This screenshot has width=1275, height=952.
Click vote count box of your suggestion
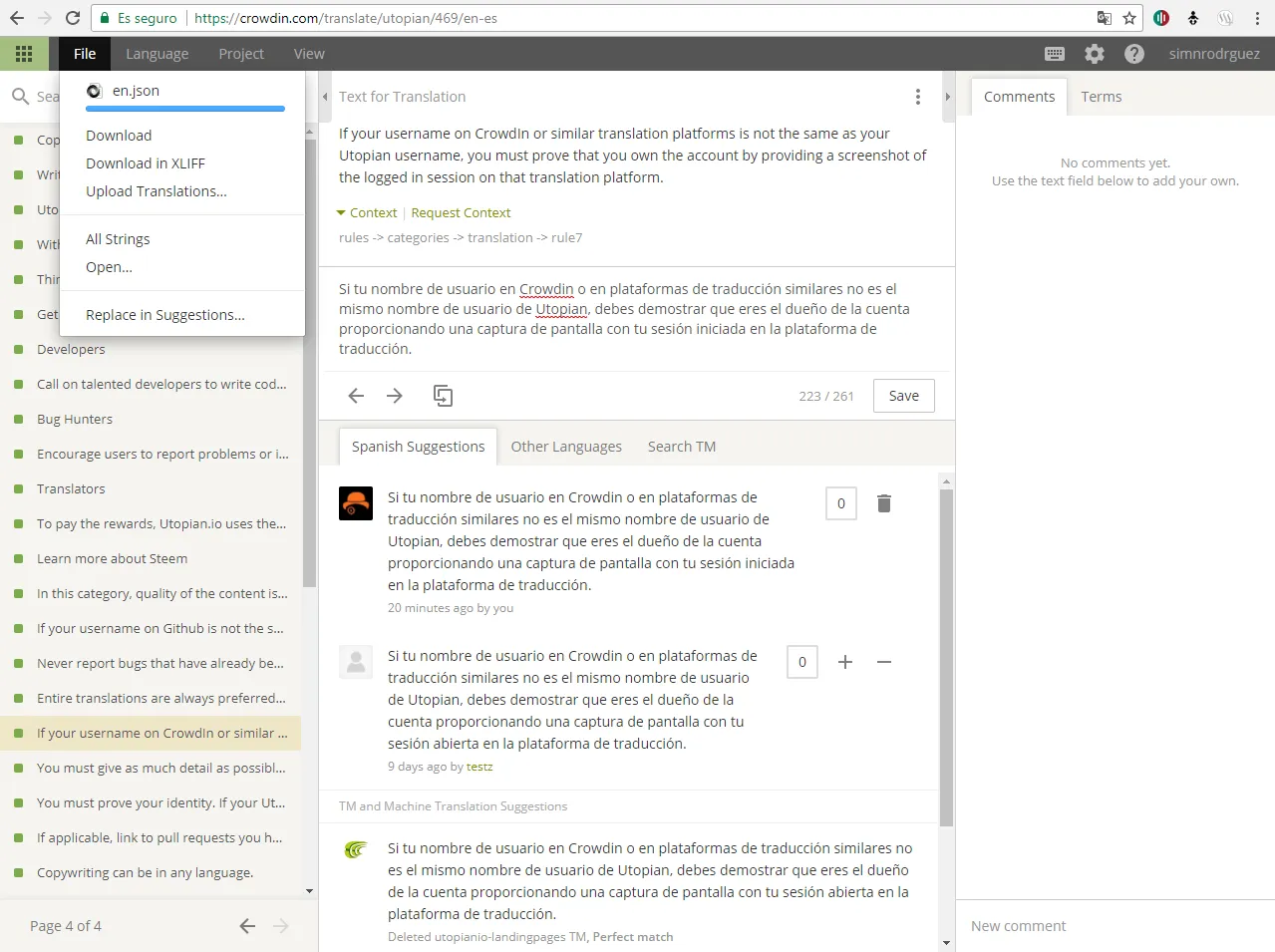pos(841,503)
